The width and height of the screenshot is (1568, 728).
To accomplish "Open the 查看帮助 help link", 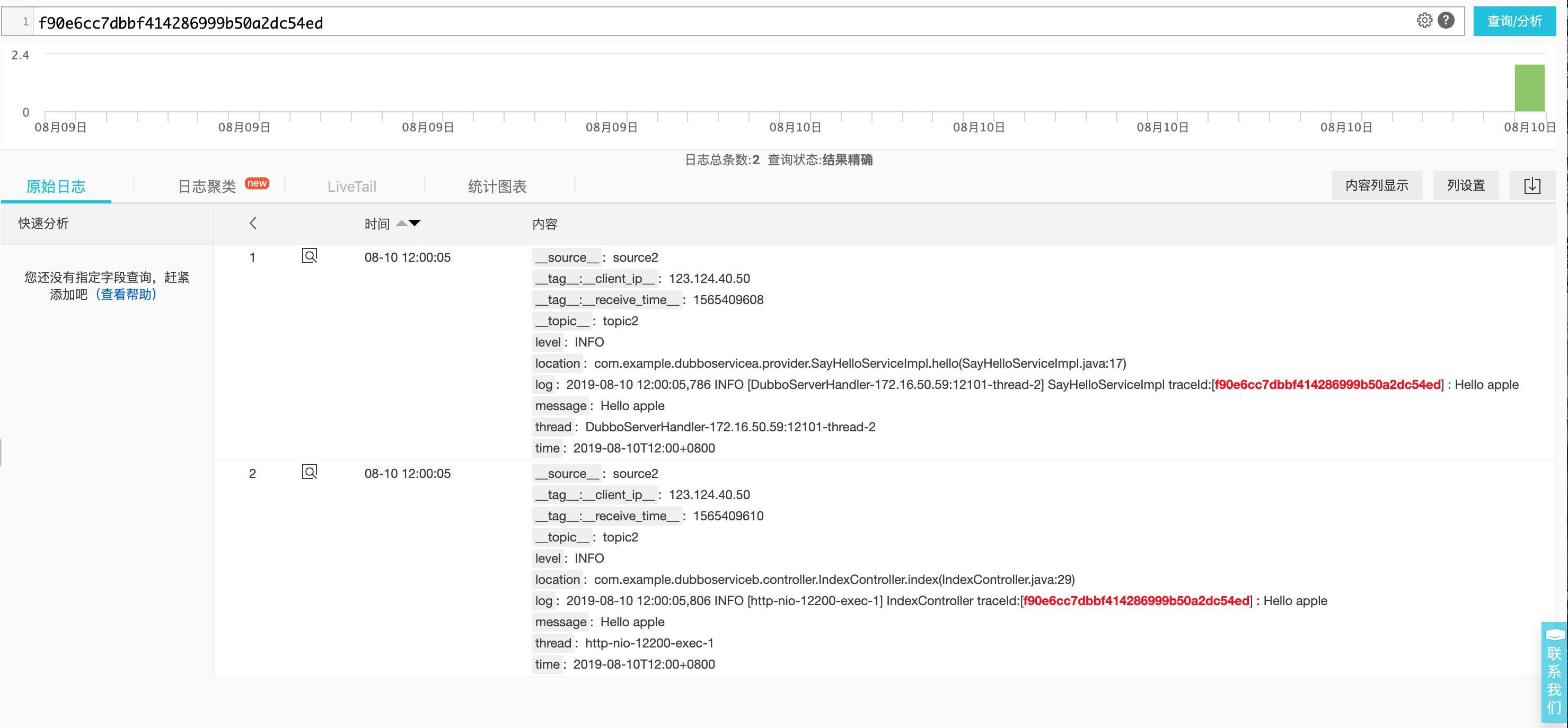I will point(126,295).
